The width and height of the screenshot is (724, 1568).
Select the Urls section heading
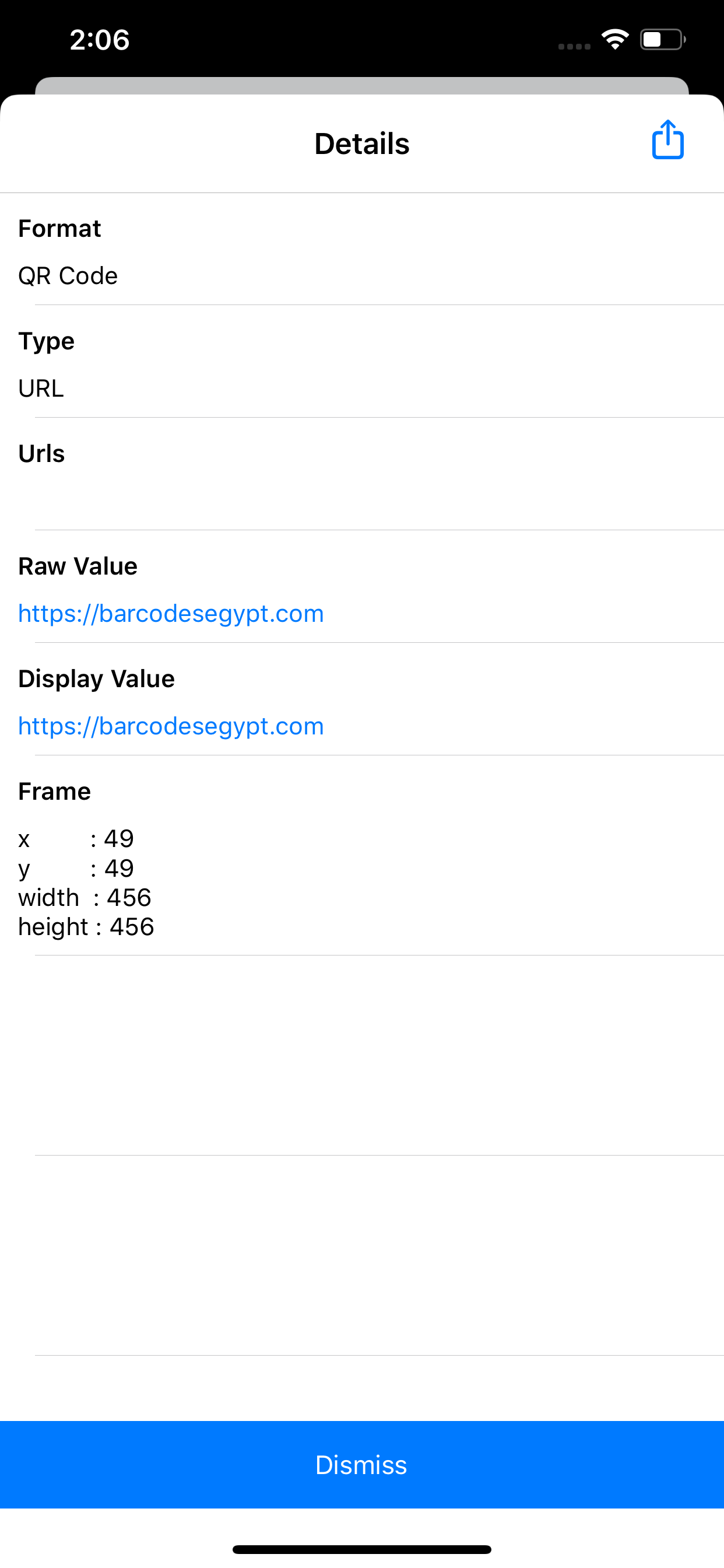(x=41, y=453)
